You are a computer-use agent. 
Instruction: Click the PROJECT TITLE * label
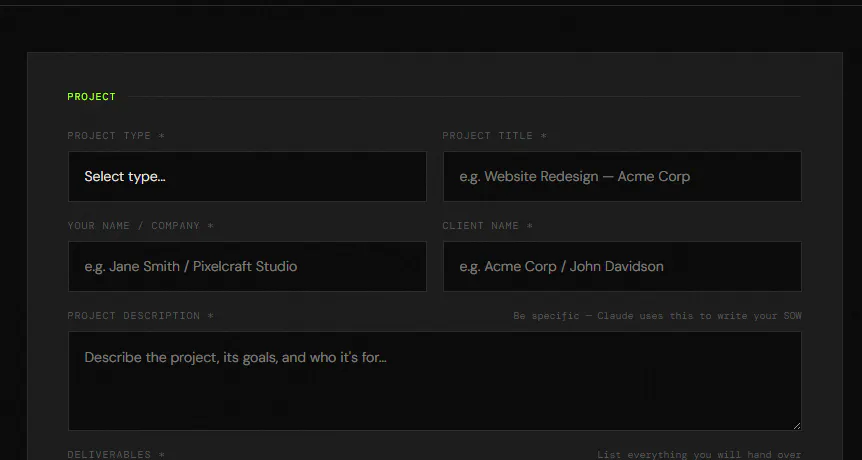pos(494,136)
